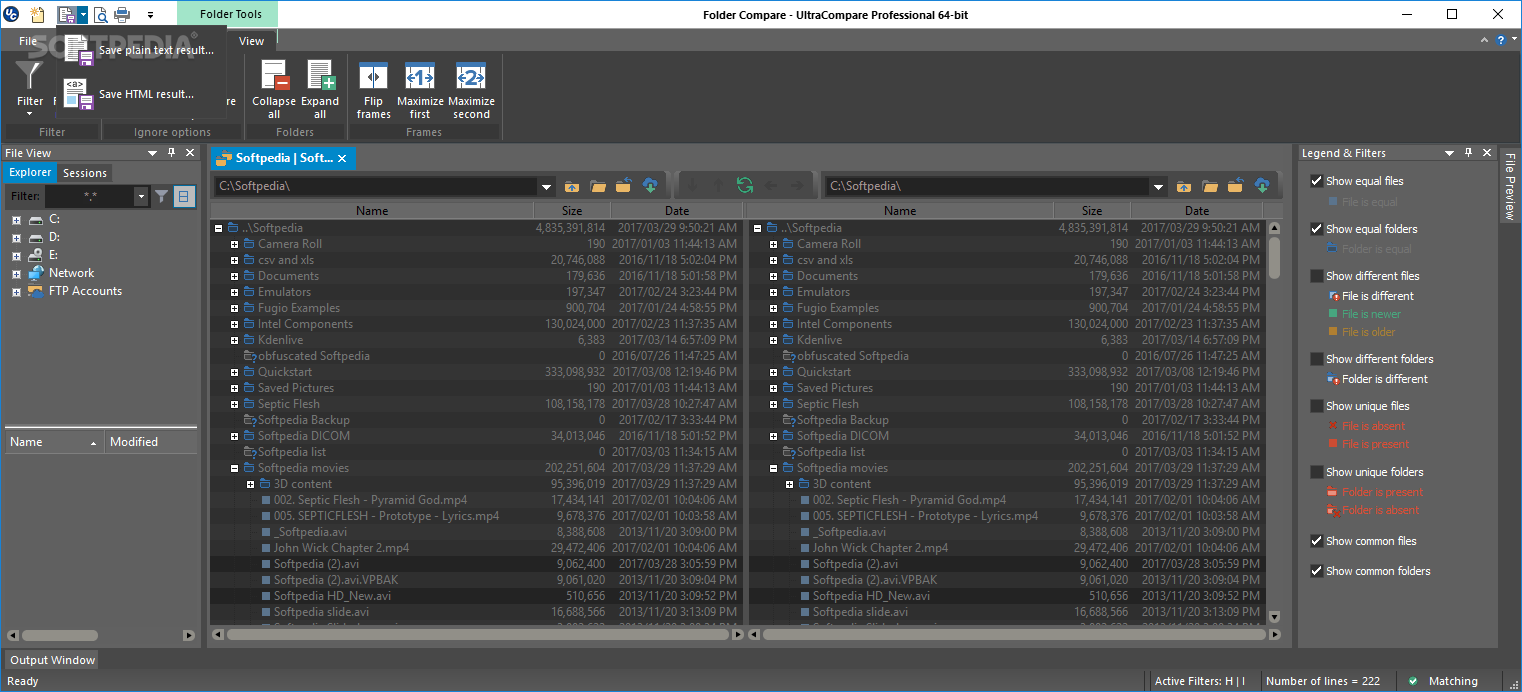Enable Show different folders checkbox
The width and height of the screenshot is (1522, 692).
point(1317,359)
